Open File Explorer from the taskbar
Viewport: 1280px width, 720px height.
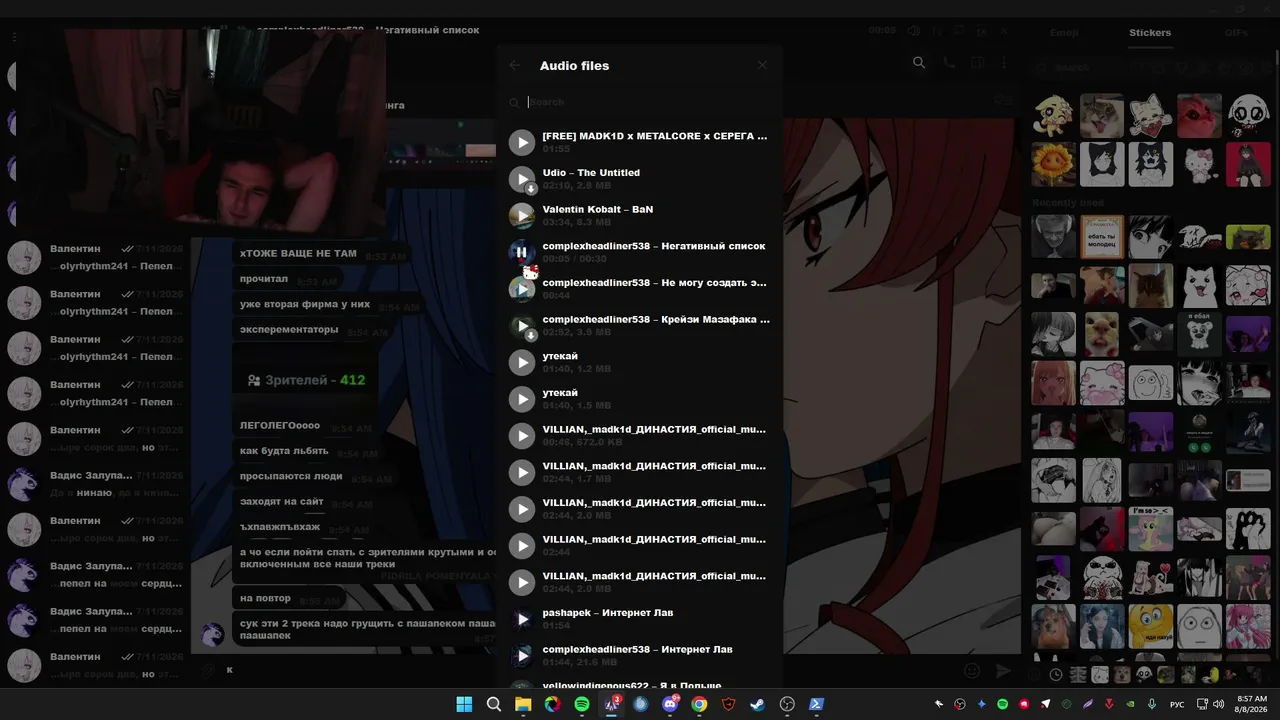(x=523, y=704)
